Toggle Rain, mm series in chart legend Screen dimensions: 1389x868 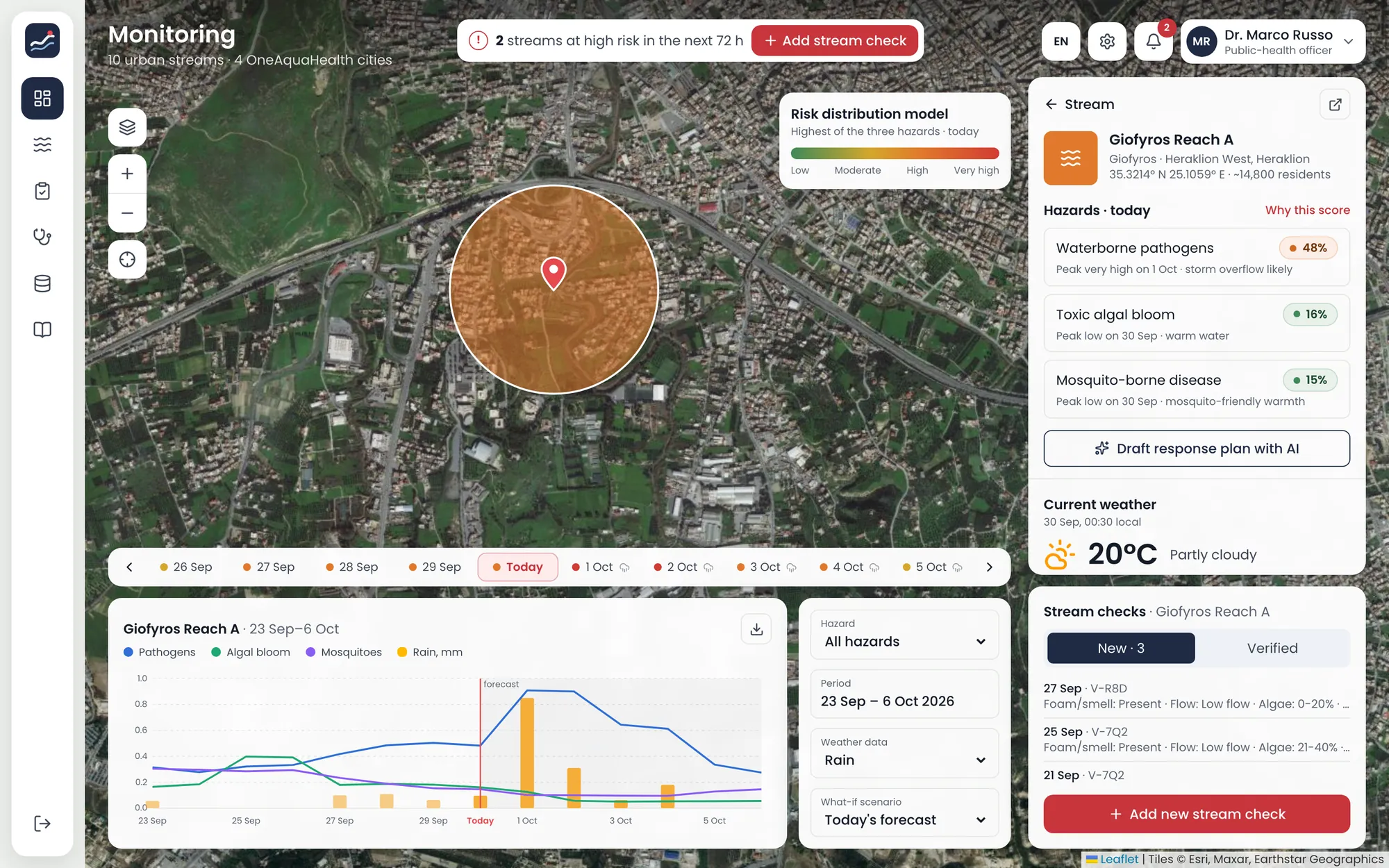430,652
